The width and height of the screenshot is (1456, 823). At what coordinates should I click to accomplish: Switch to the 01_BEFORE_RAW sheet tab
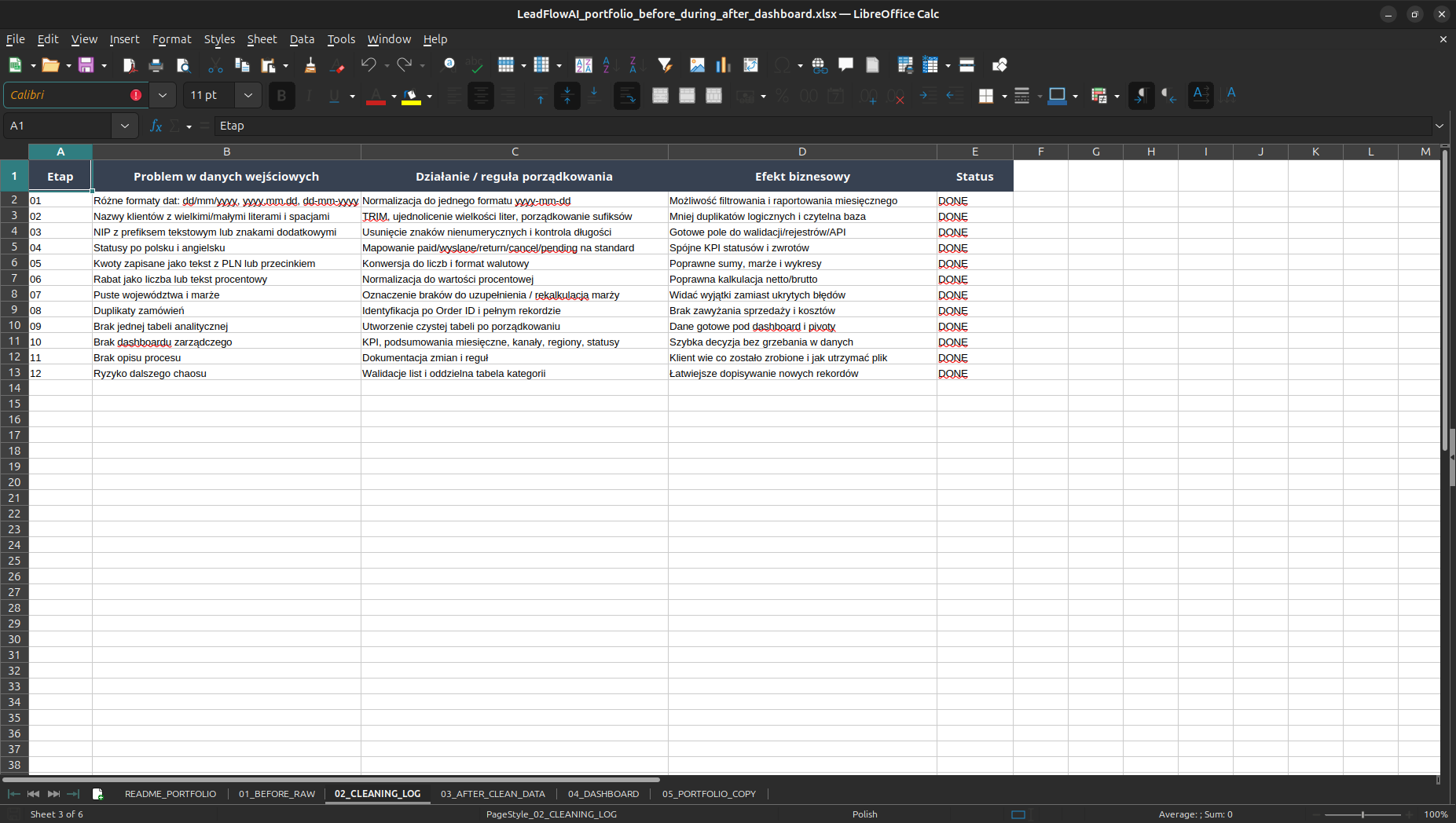coord(277,794)
